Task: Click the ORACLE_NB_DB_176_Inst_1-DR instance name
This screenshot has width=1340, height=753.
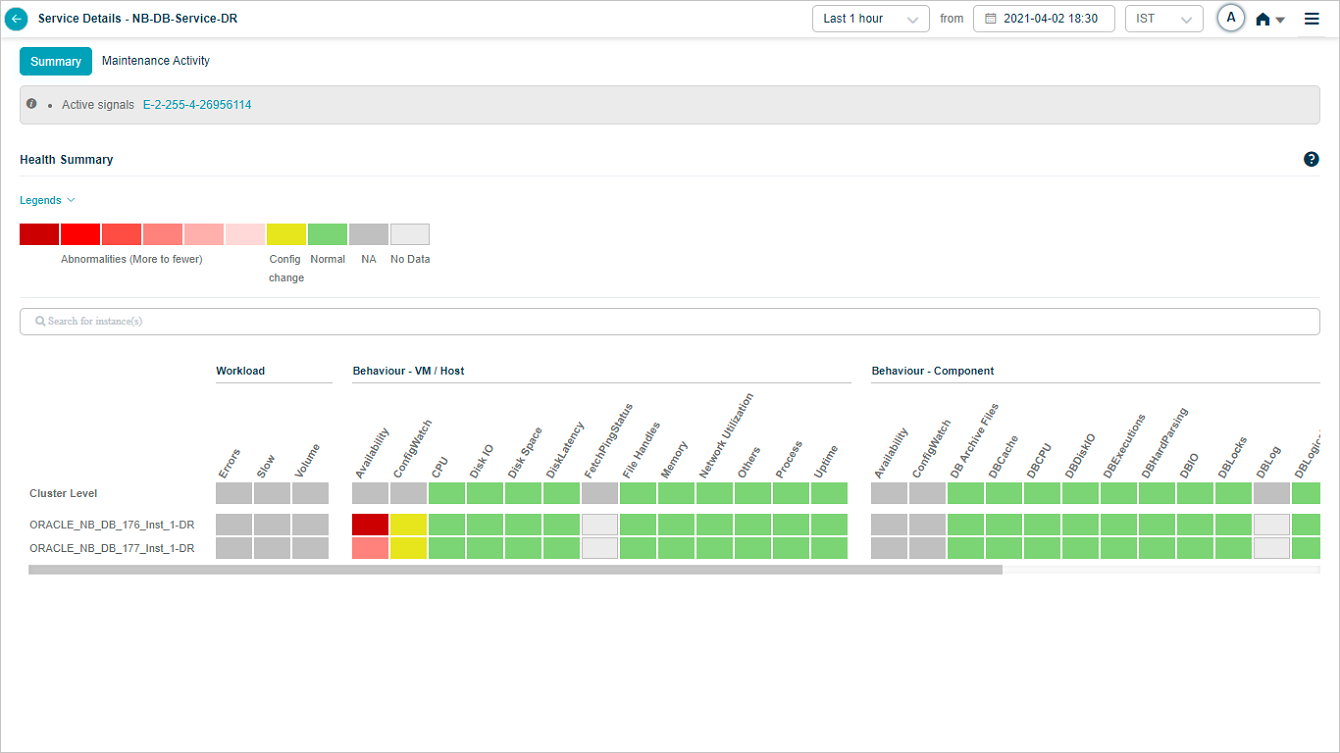Action: pyautogui.click(x=112, y=525)
